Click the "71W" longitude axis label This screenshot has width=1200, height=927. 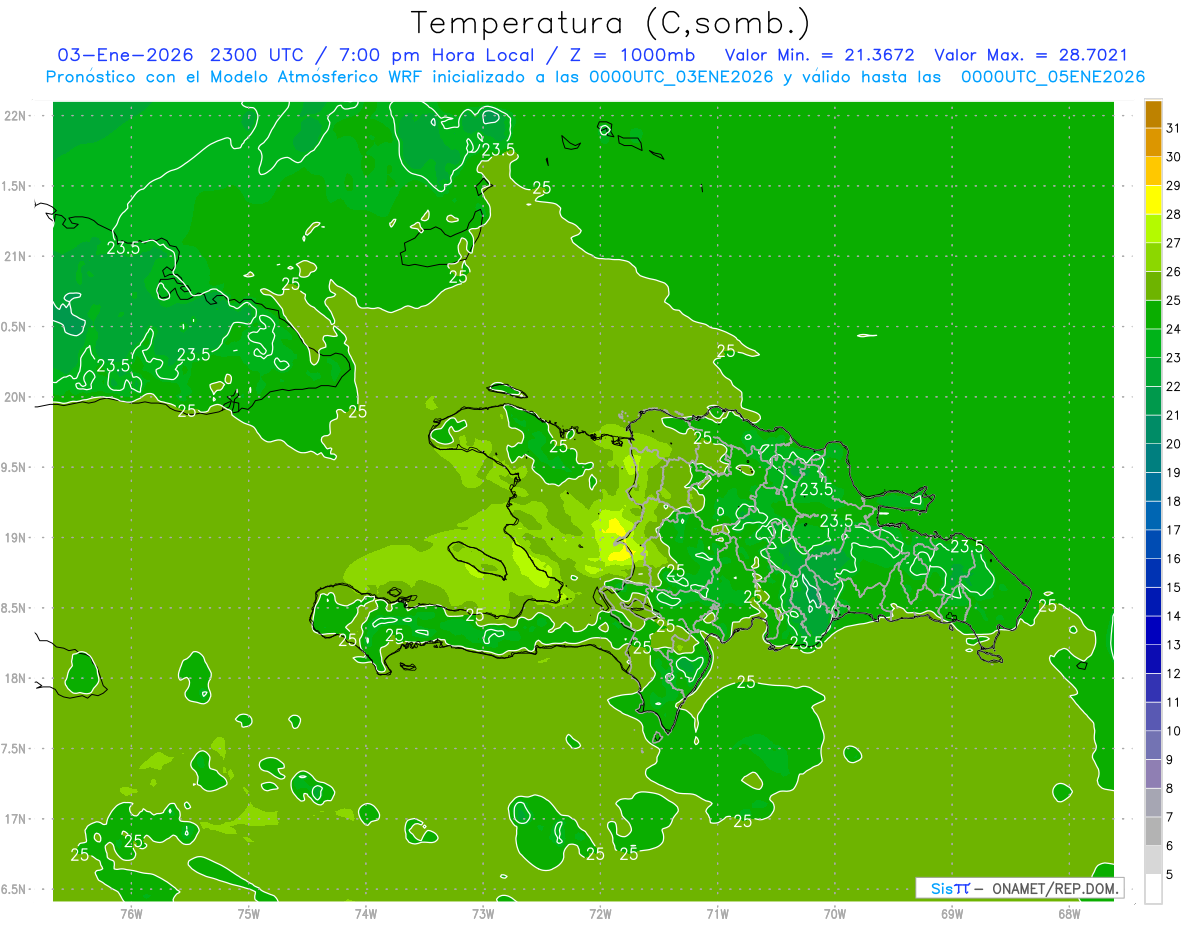[x=717, y=913]
